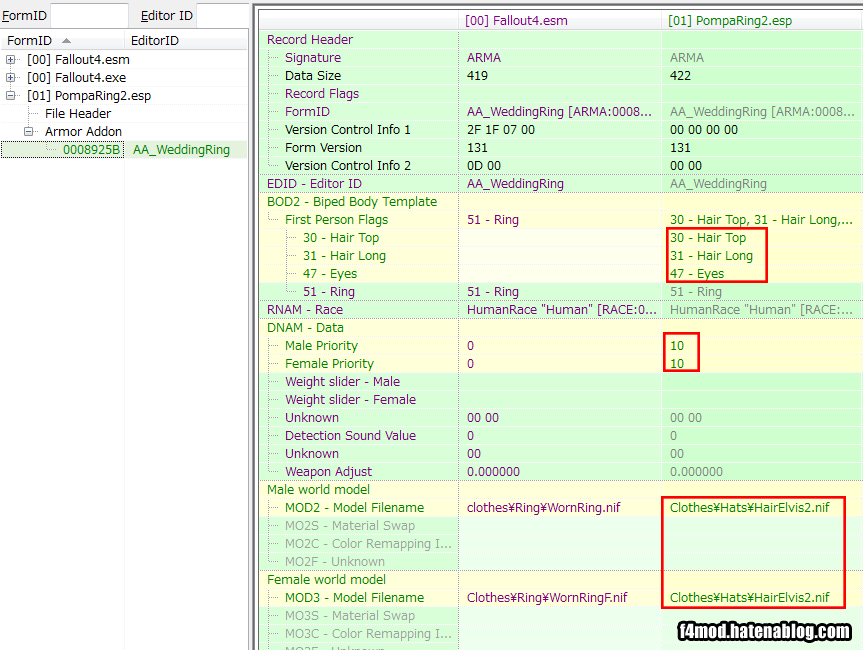Image resolution: width=863 pixels, height=650 pixels.
Task: Select [00] Fallout4.exe in the tree
Action: [77, 78]
